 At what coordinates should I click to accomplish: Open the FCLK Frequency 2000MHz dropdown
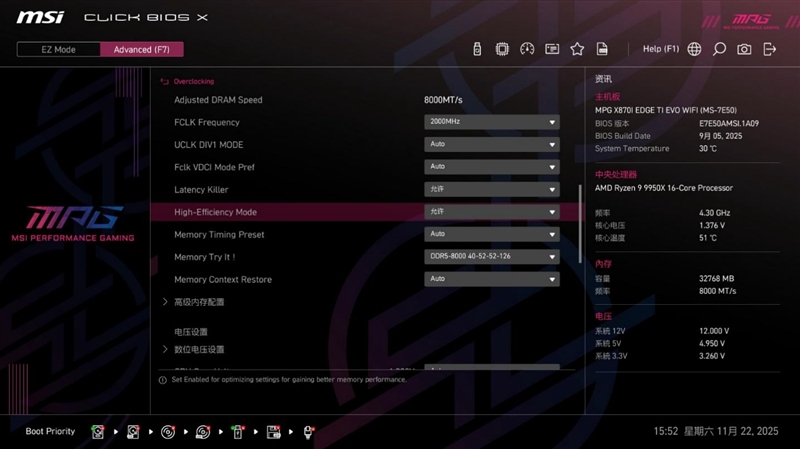pyautogui.click(x=492, y=122)
